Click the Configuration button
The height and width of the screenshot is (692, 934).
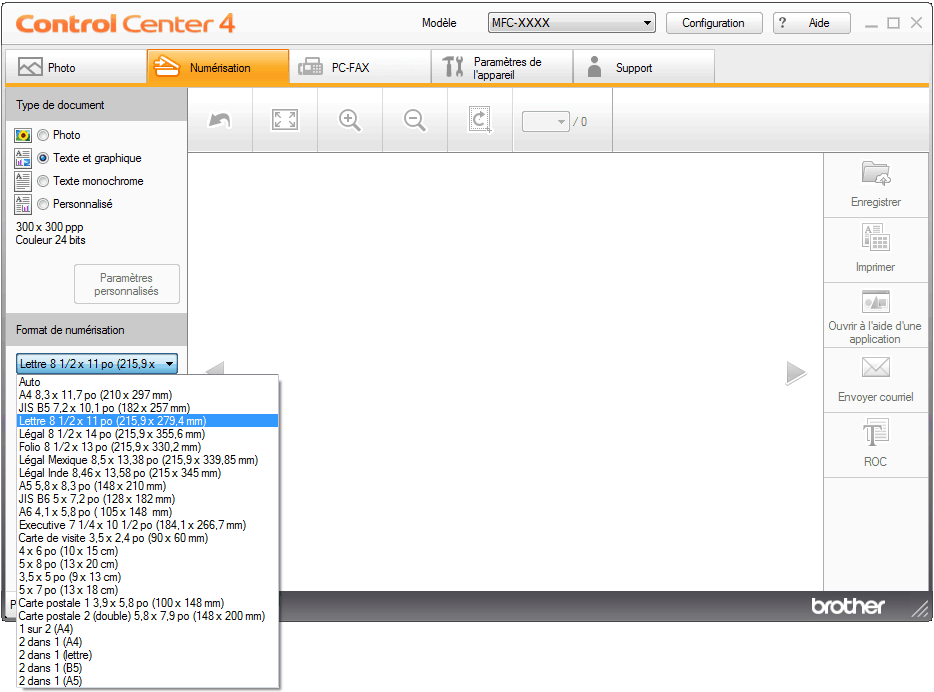click(x=714, y=23)
